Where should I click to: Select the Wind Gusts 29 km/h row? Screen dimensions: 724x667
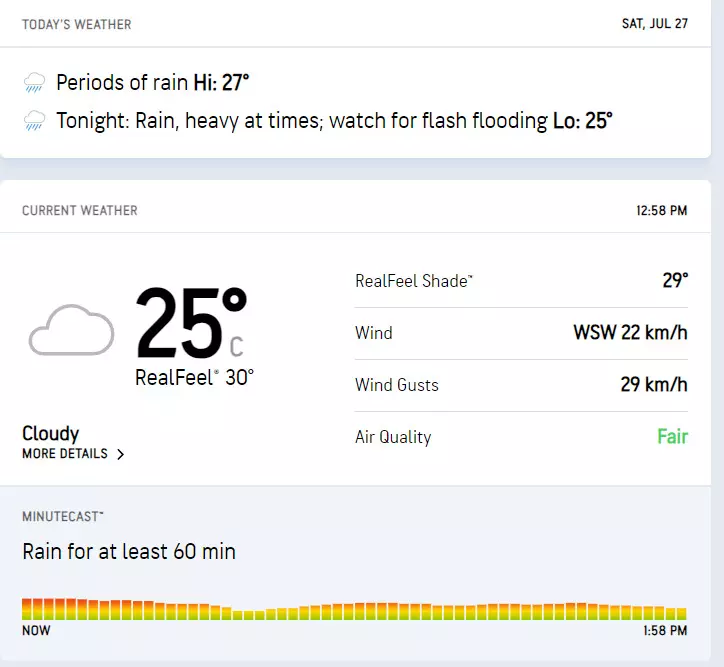pyautogui.click(x=521, y=385)
